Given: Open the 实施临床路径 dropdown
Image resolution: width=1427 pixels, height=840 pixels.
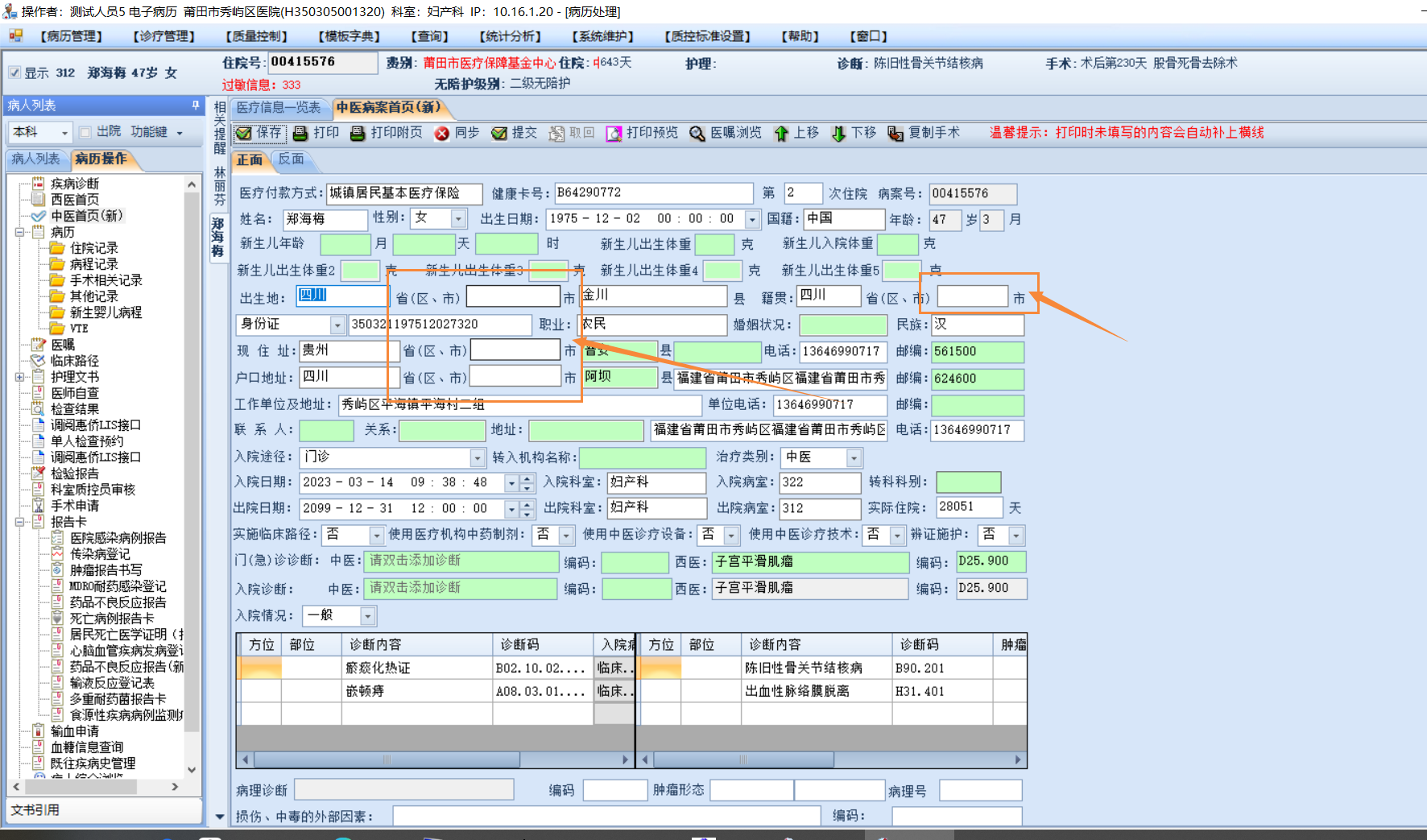Looking at the screenshot, I should tap(376, 535).
